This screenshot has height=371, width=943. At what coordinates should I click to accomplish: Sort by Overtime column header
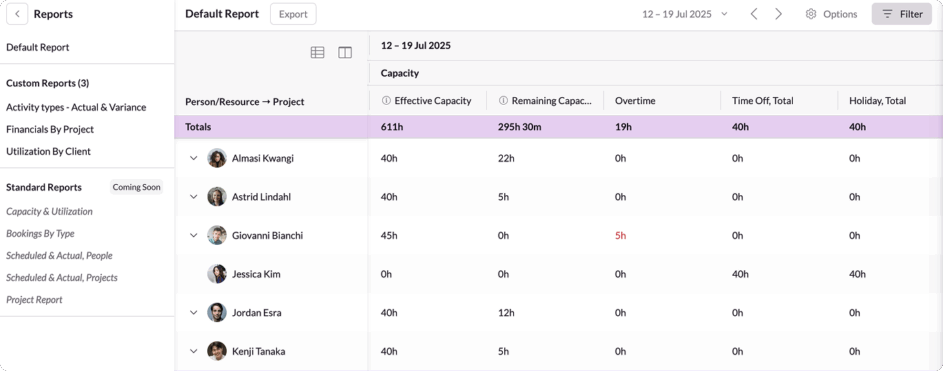[634, 100]
